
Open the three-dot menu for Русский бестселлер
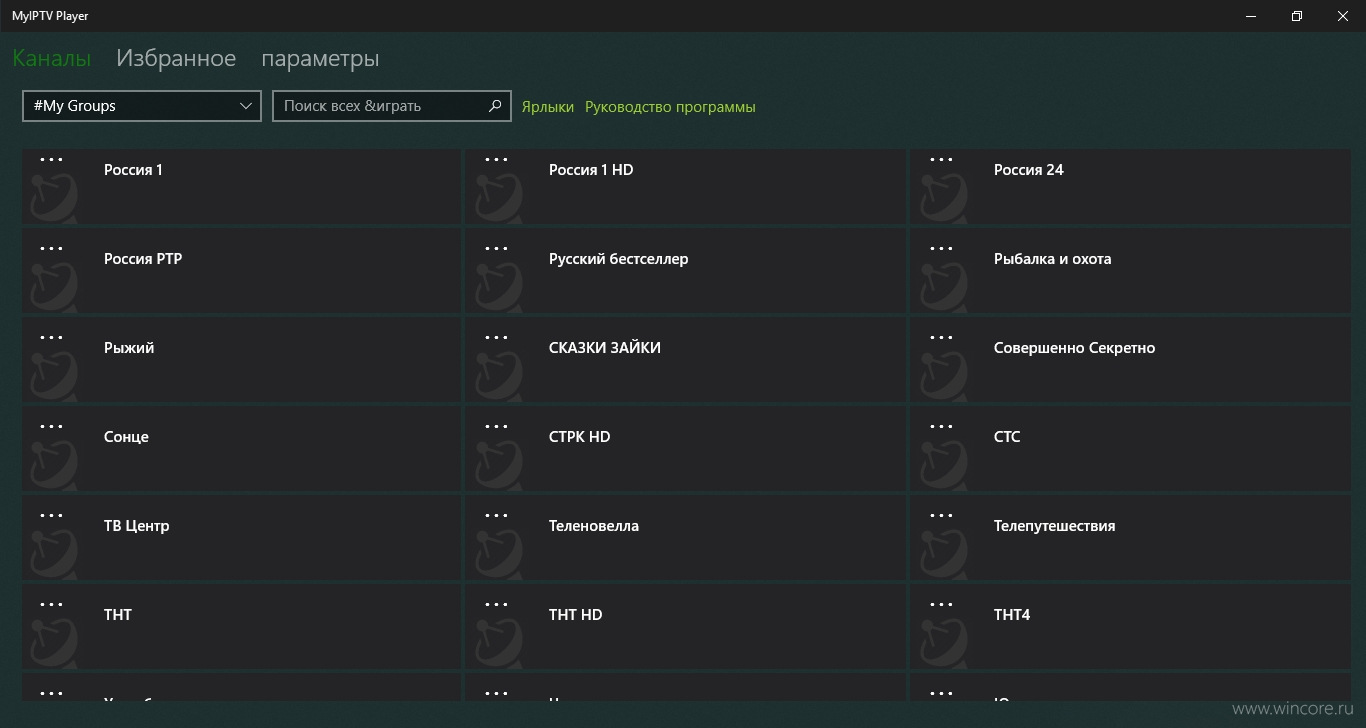tap(496, 249)
